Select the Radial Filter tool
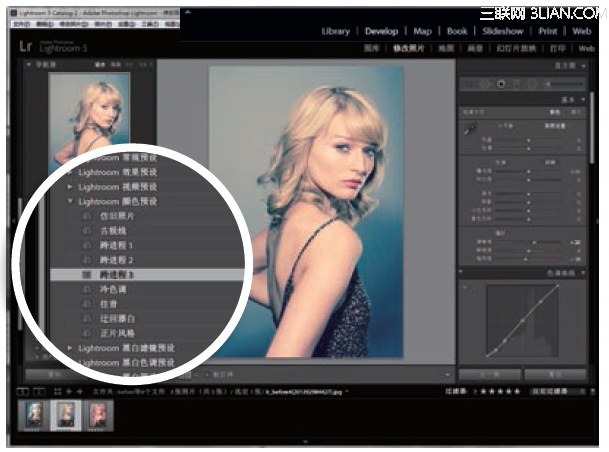Screen dimensions: 609x452 pos(532,84)
